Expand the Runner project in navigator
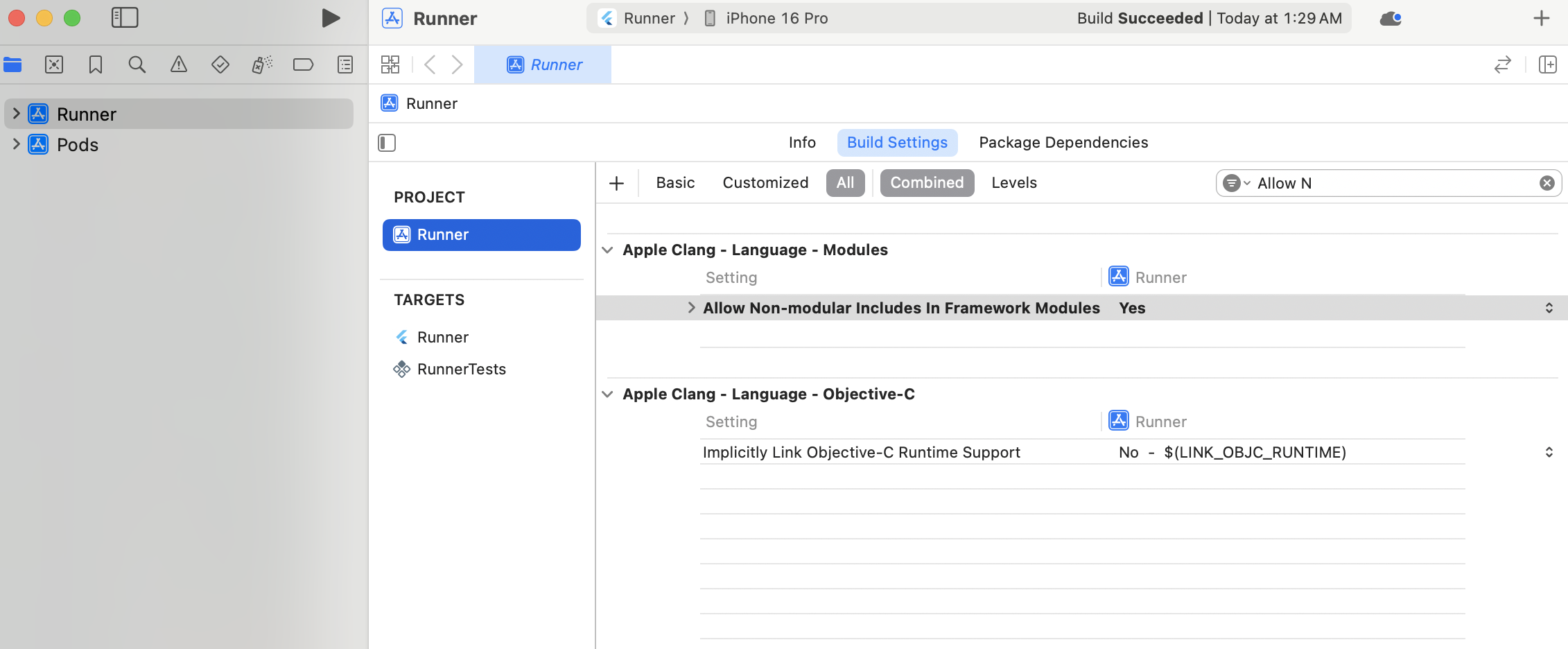The width and height of the screenshot is (1568, 649). pyautogui.click(x=16, y=114)
